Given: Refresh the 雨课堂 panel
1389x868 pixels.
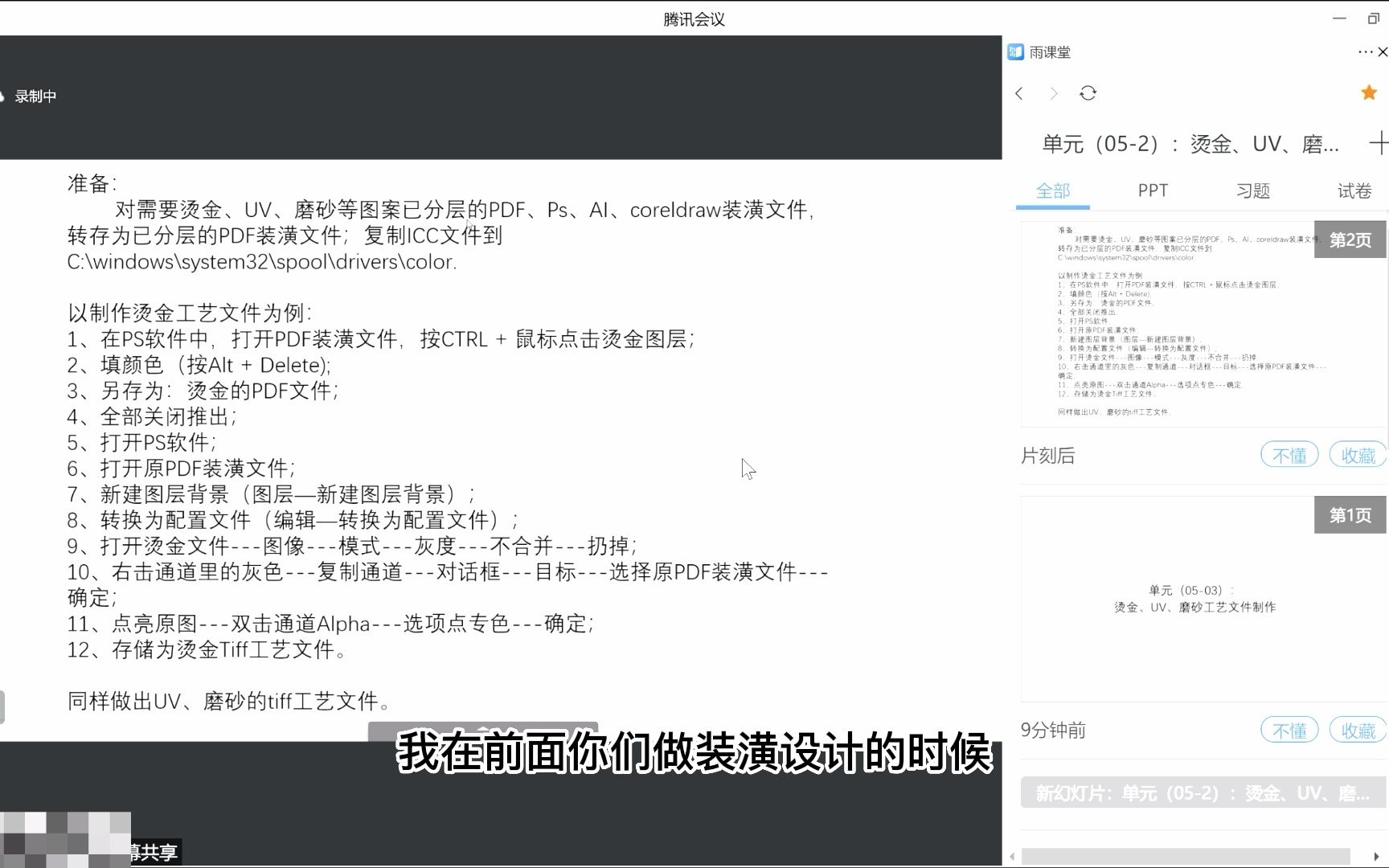Looking at the screenshot, I should tap(1088, 93).
